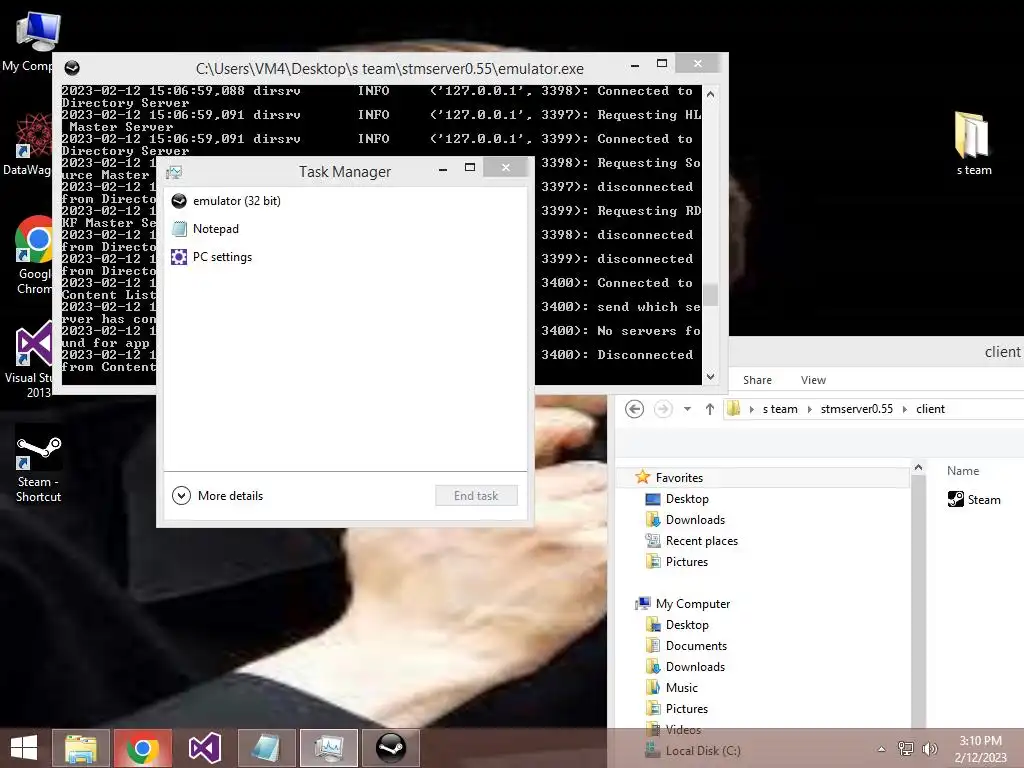
Task: Select Downloads under My Computer
Action: click(695, 667)
